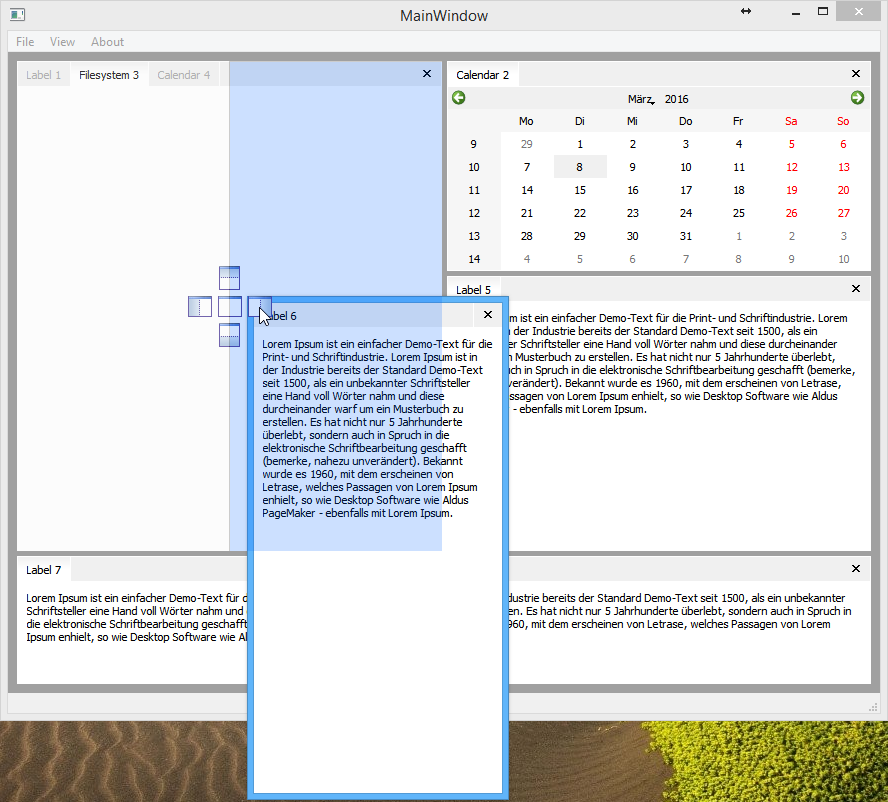The width and height of the screenshot is (888, 802).
Task: Switch to the Filesystem 3 tab
Action: click(x=109, y=75)
